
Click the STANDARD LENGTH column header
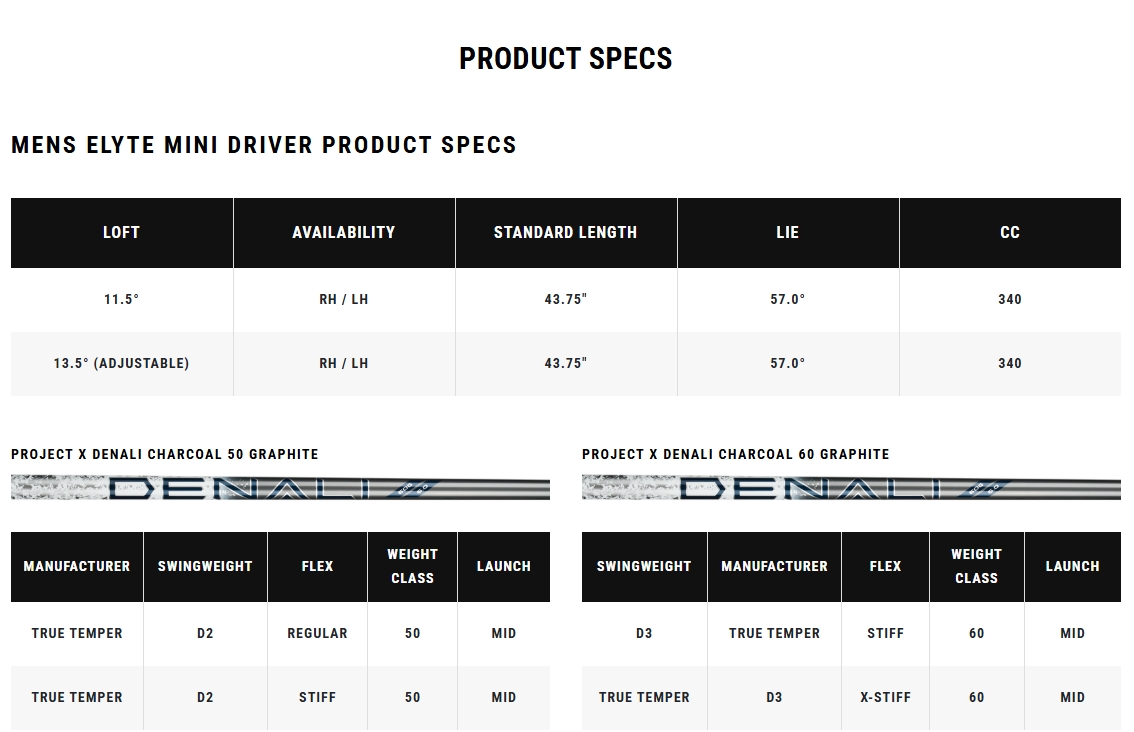tap(565, 232)
